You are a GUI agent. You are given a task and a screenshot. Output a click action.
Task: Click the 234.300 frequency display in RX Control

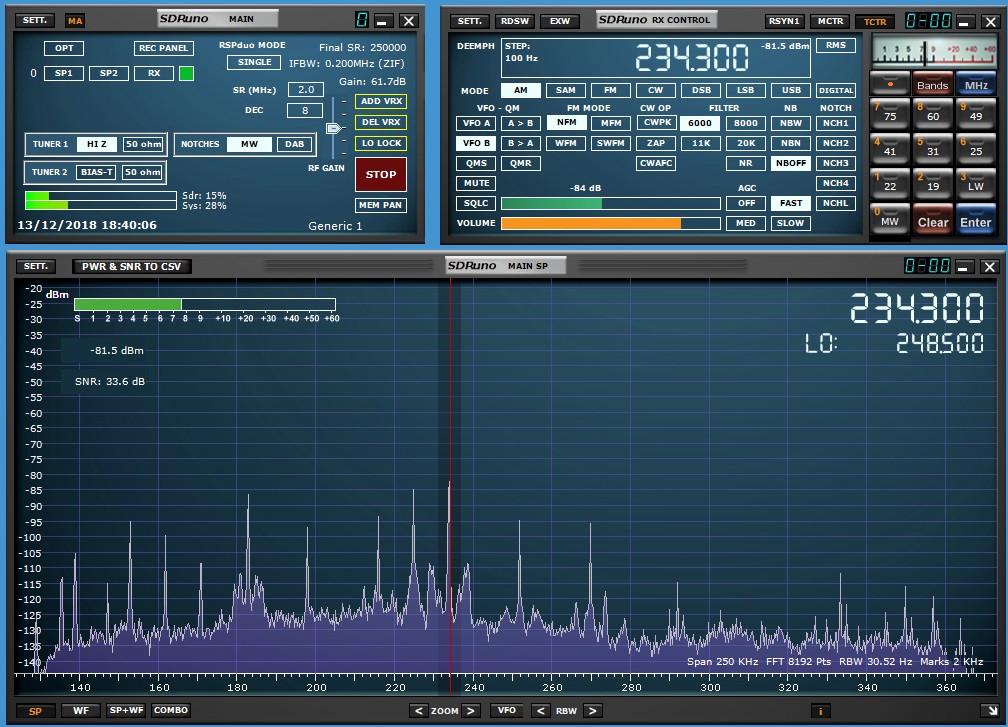point(692,58)
